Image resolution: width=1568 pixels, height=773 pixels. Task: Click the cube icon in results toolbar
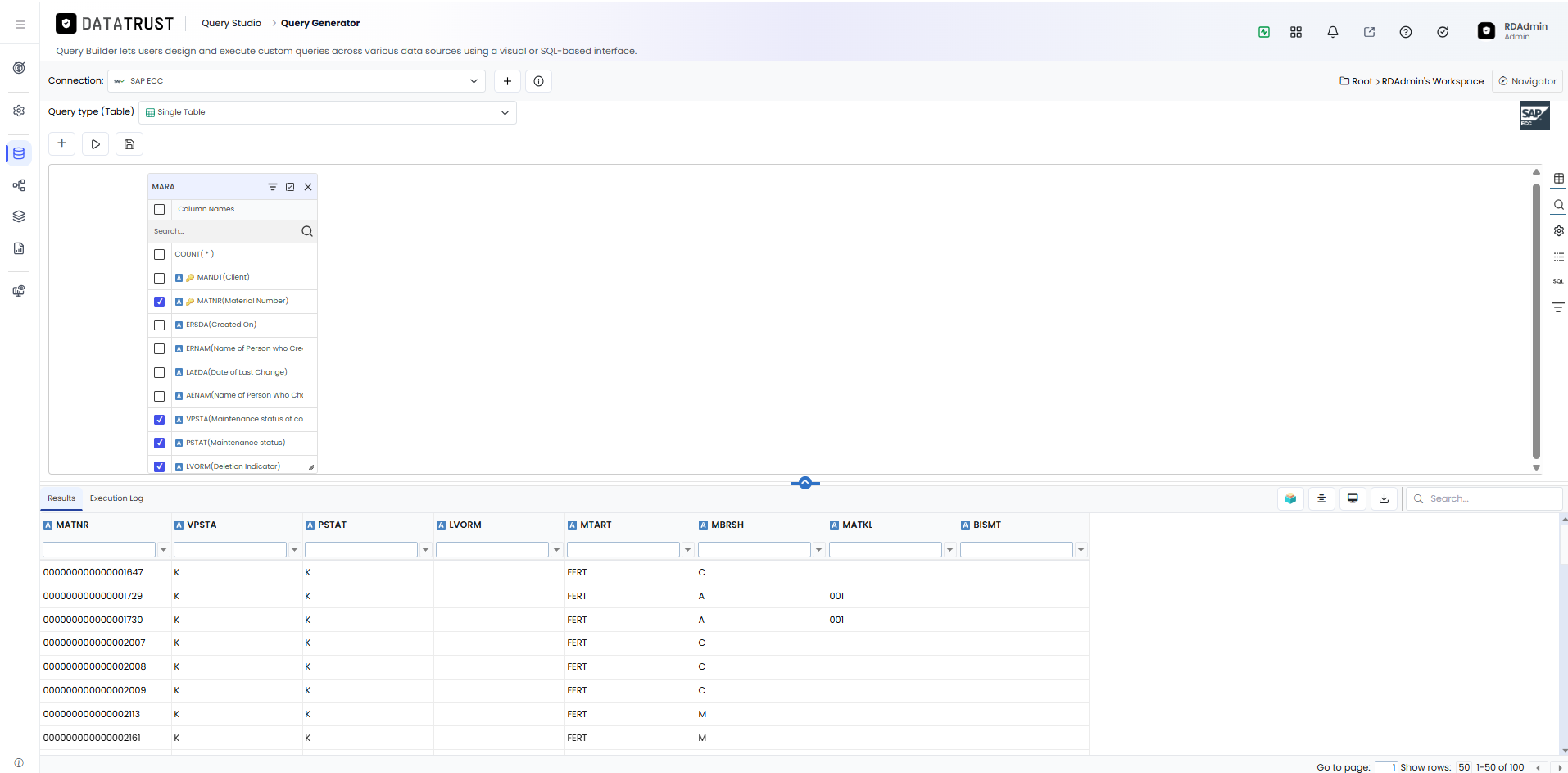[x=1290, y=498]
